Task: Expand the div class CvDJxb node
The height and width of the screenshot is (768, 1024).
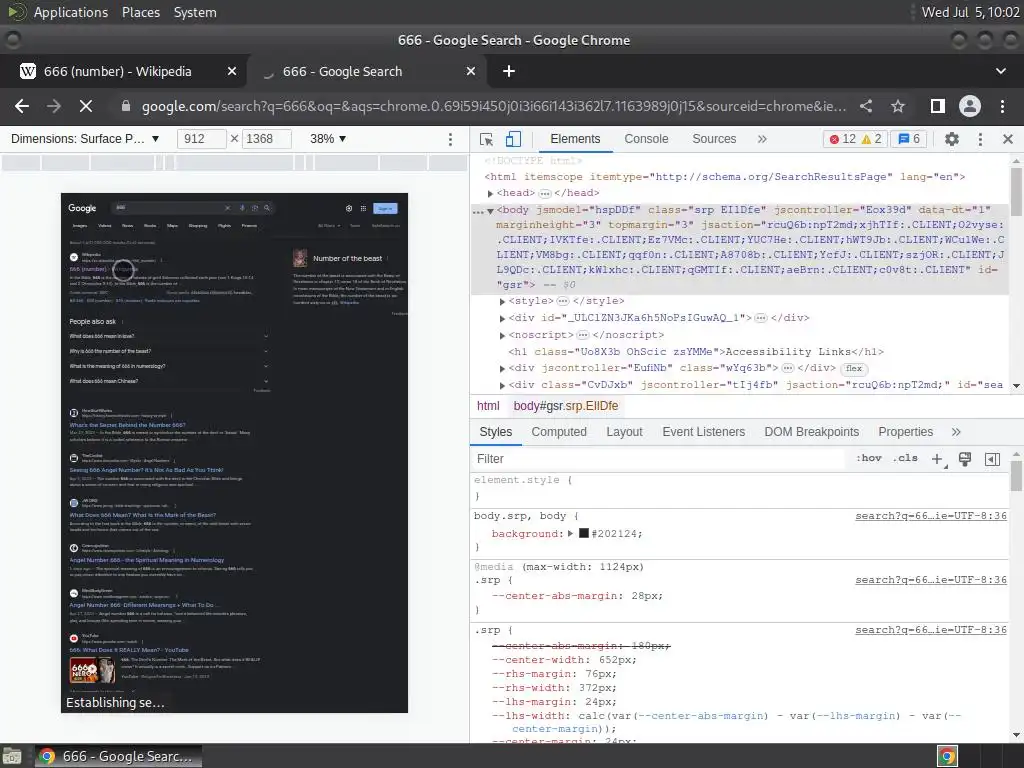Action: point(502,385)
